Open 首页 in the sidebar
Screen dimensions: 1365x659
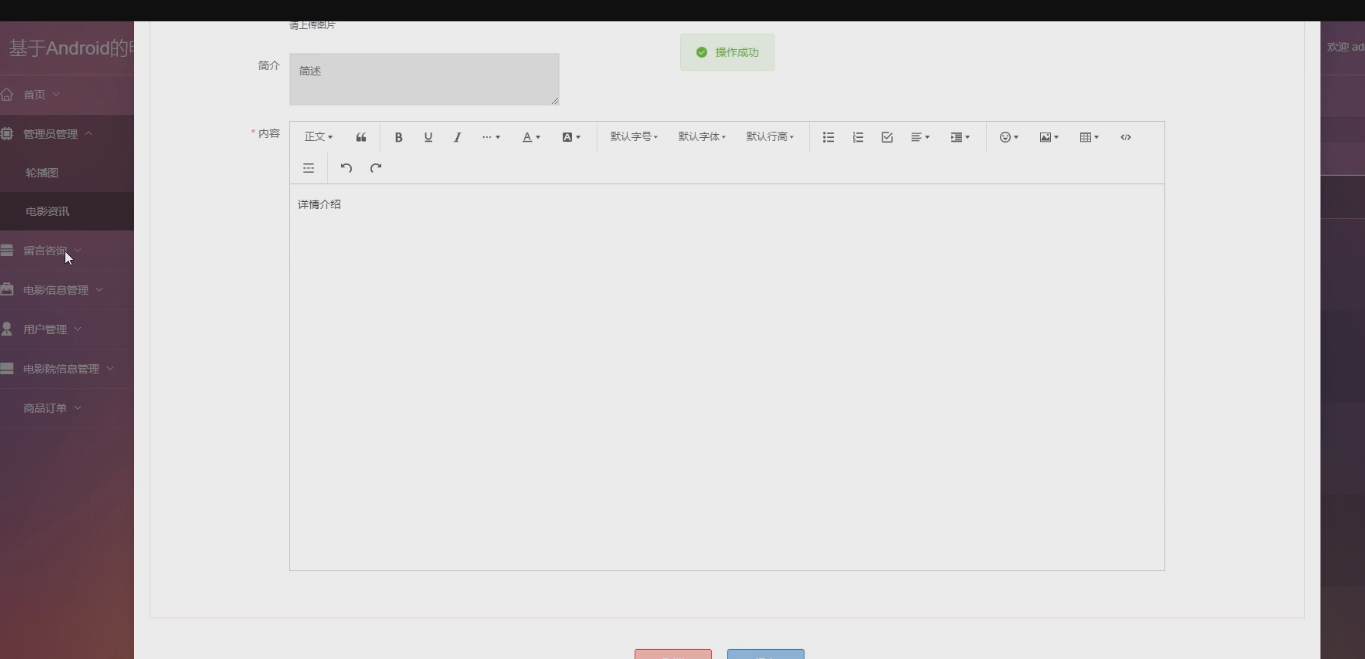66,94
